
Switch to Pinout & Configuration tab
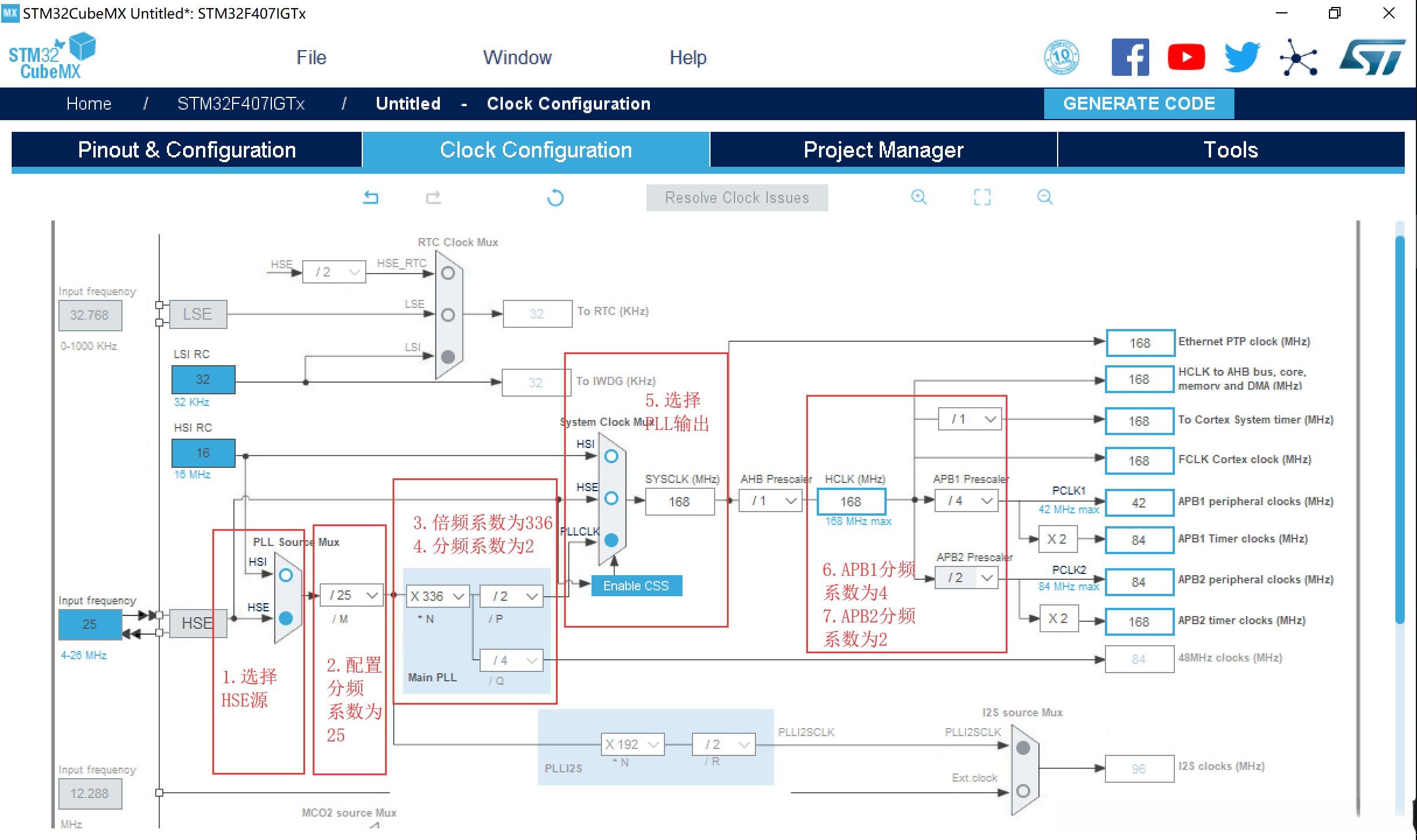point(187,150)
